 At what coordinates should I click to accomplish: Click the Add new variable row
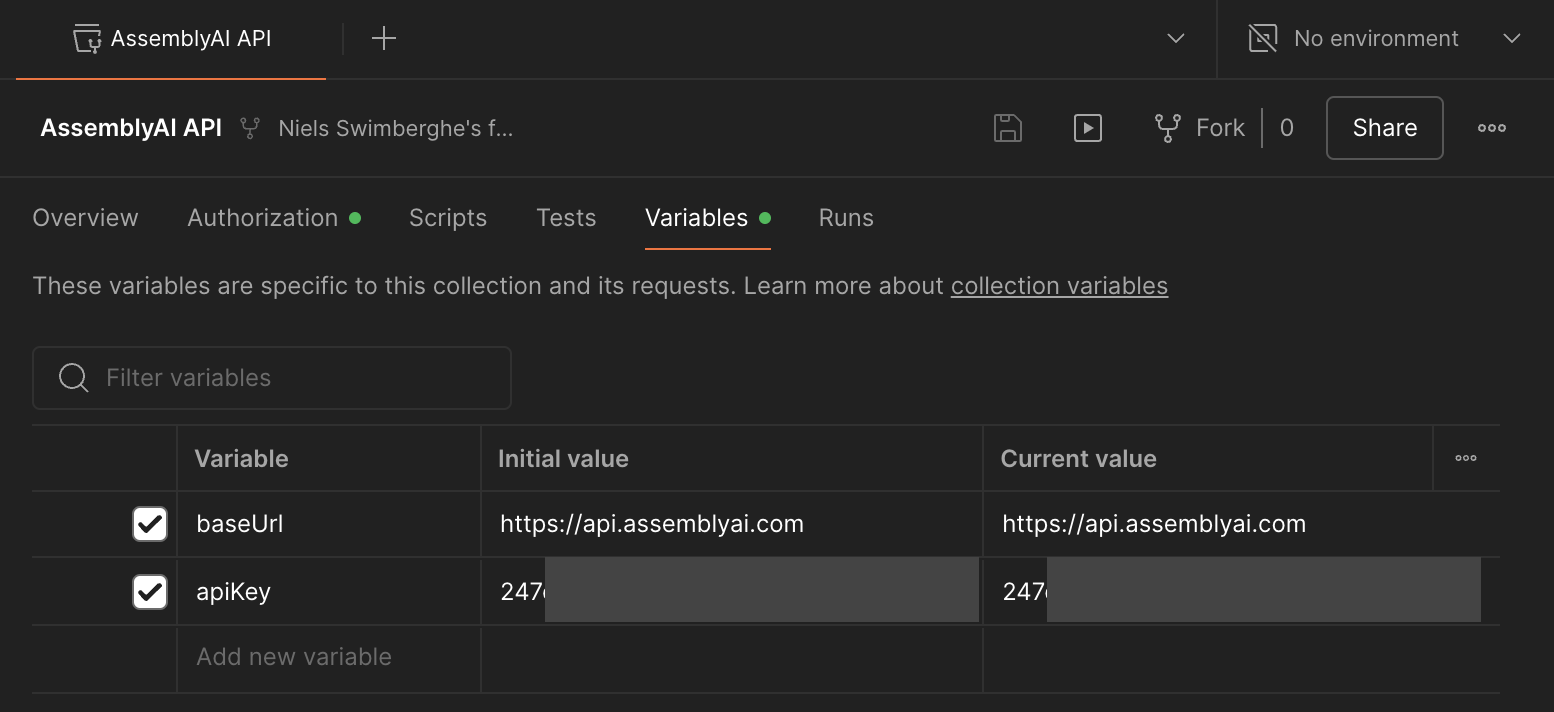[293, 656]
